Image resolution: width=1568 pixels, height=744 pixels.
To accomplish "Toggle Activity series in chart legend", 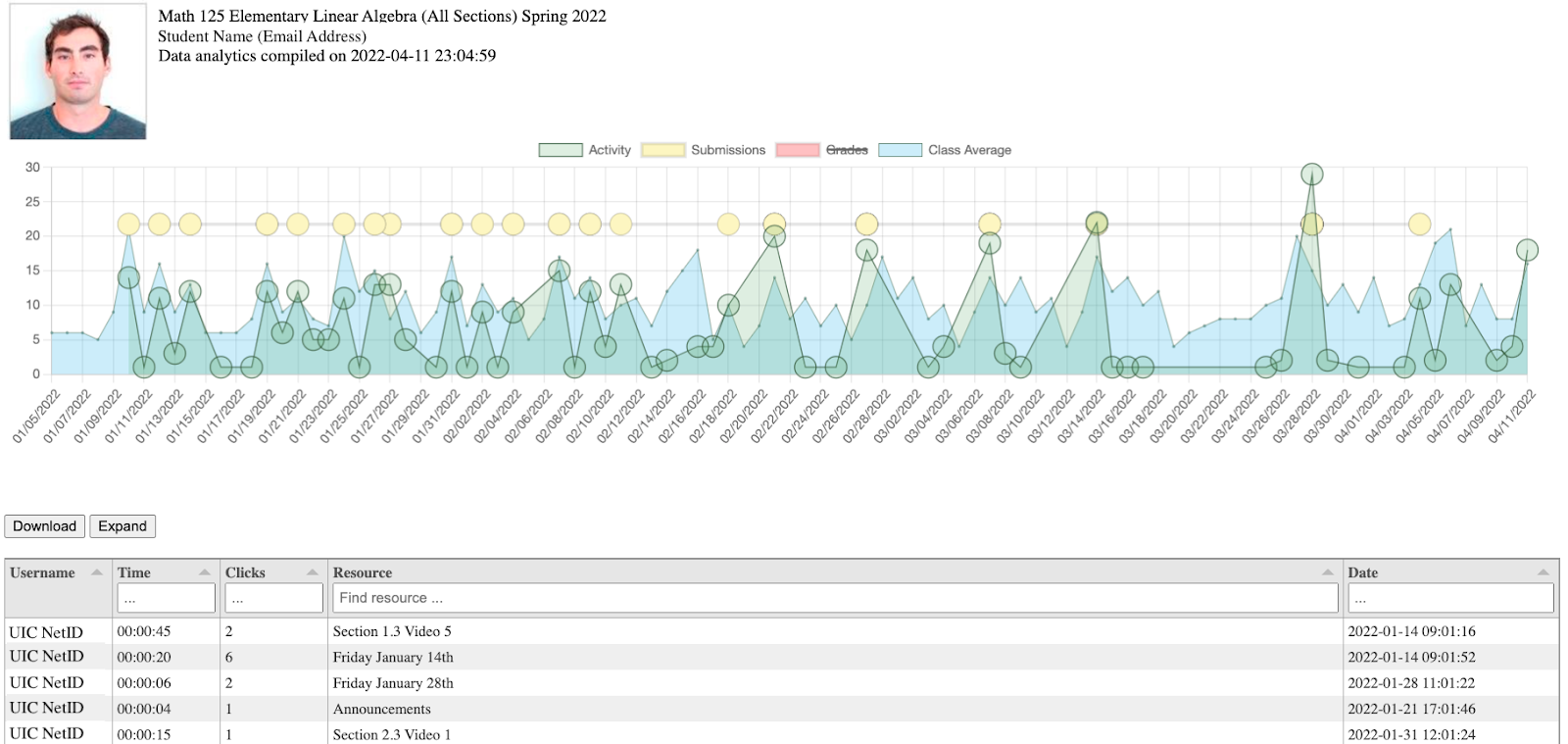I will [585, 150].
